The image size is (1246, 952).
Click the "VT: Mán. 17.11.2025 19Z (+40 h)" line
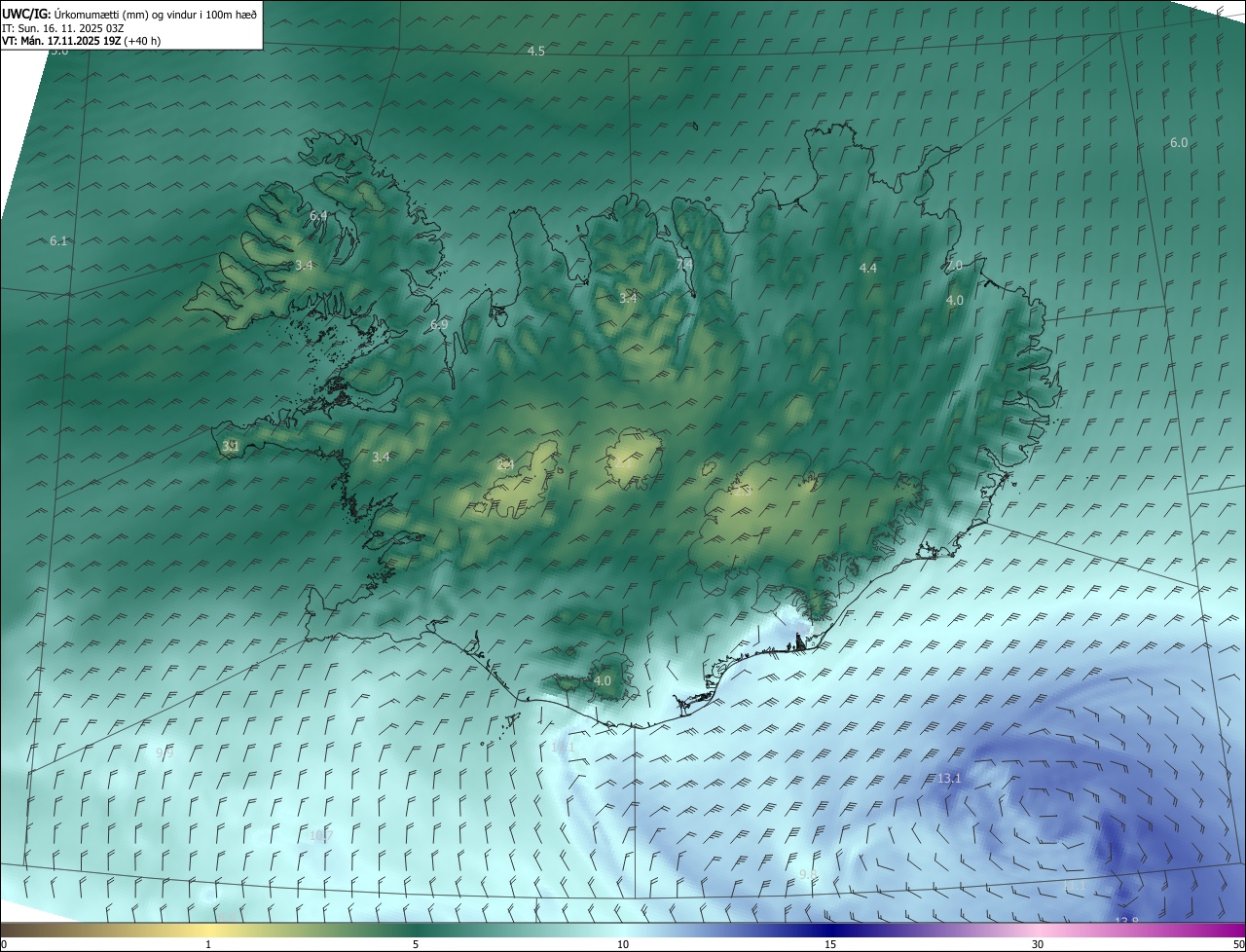coord(83,42)
